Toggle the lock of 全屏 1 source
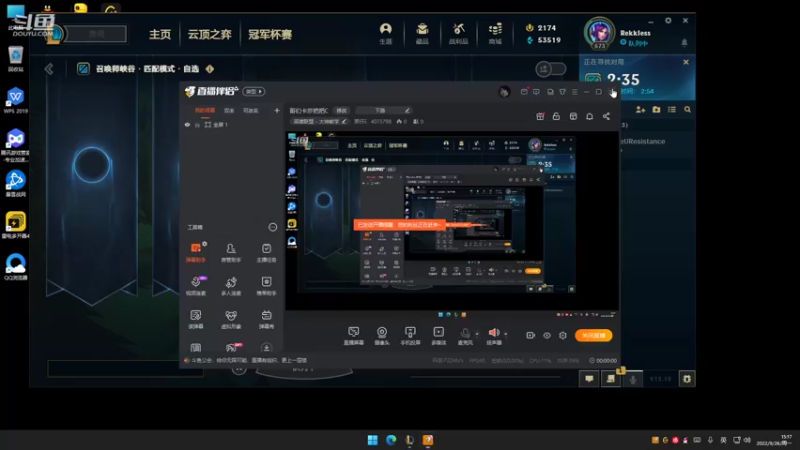This screenshot has width=800, height=450. point(197,124)
